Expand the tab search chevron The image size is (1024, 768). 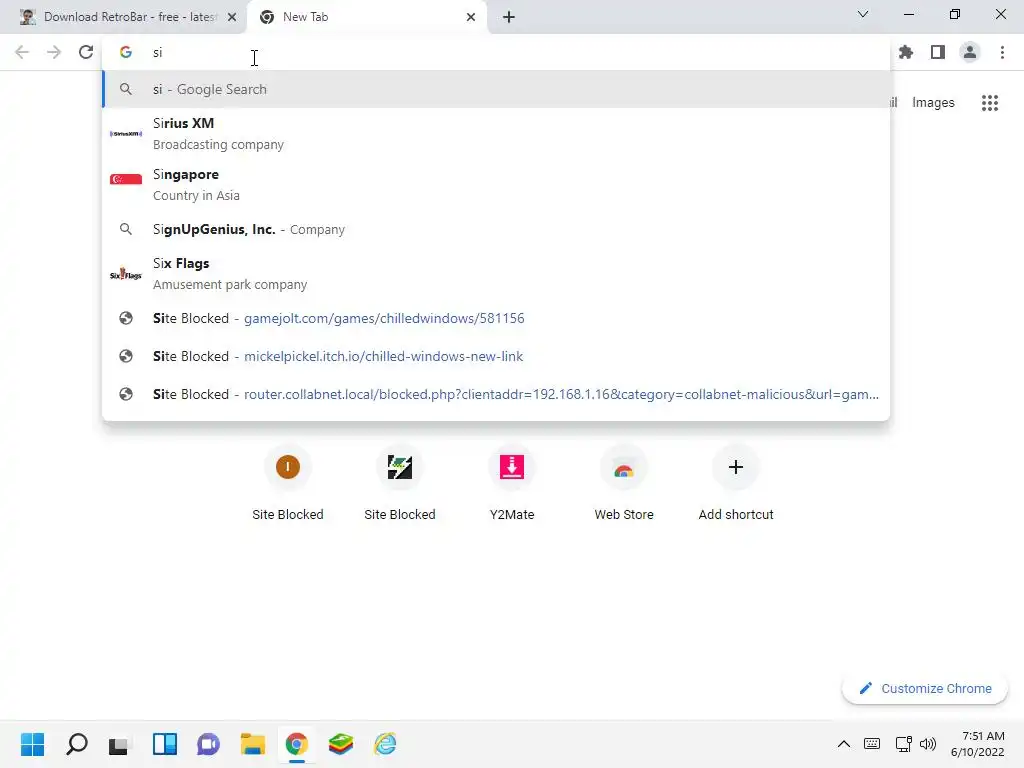click(x=863, y=14)
